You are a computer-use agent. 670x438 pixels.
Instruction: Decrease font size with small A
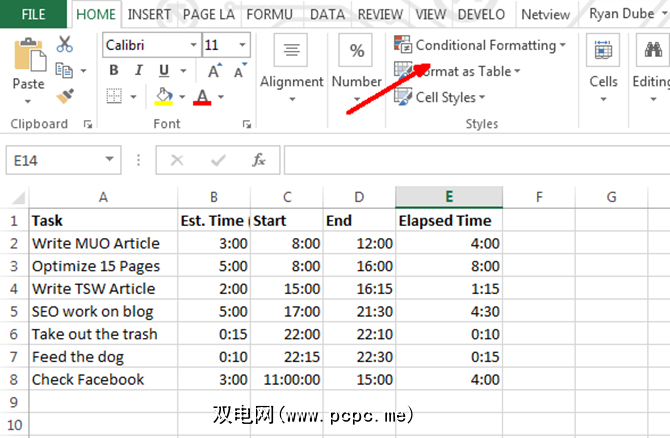pyautogui.click(x=240, y=71)
